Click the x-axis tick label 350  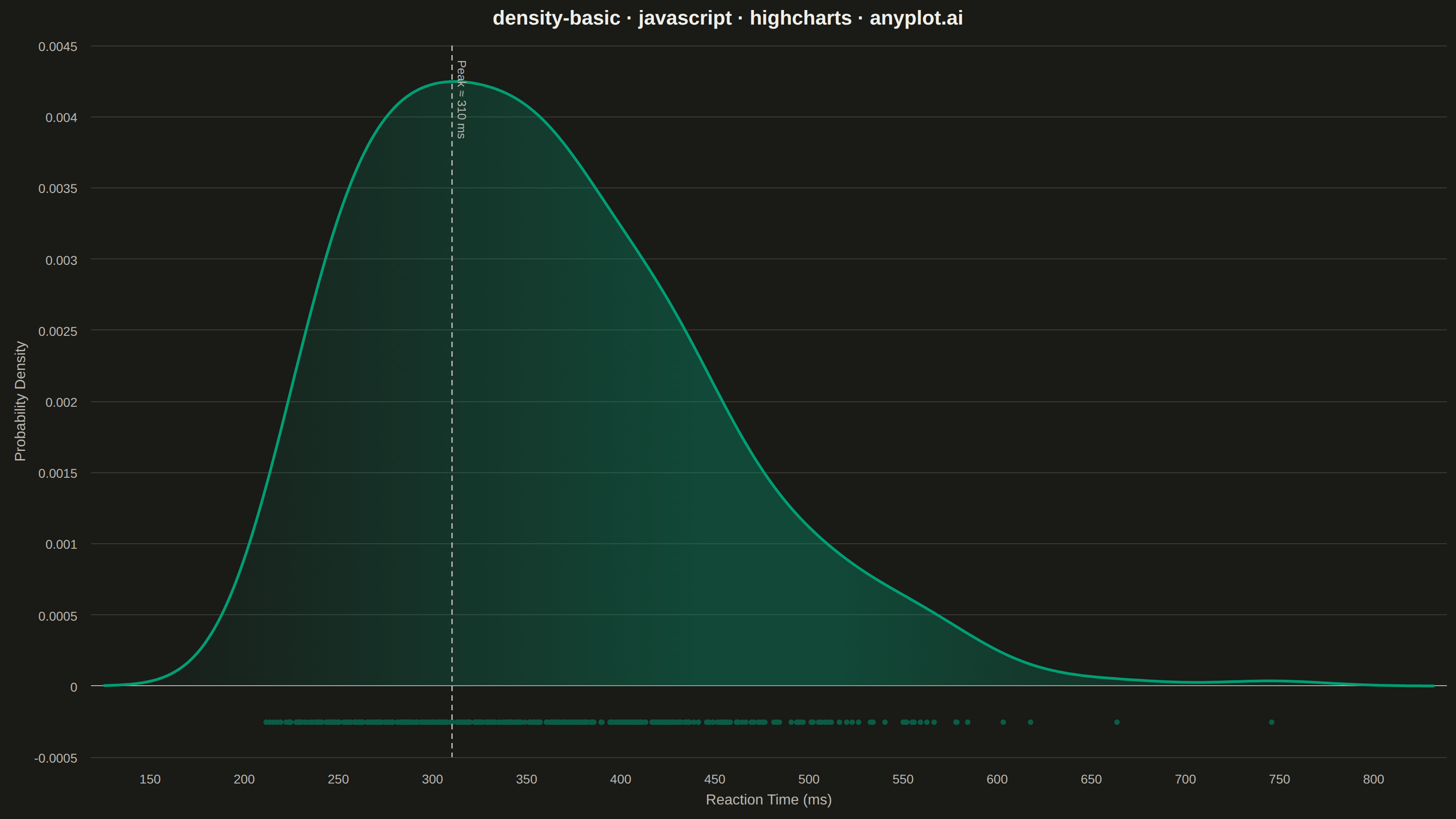(x=526, y=779)
